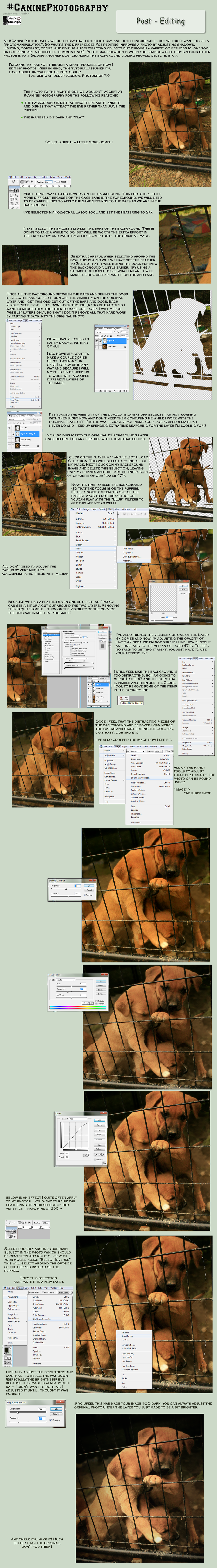Image resolution: width=217 pixels, height=1568 pixels.
Task: Select Brightness/Contrast in the first Adjustments submenu
Action: (x=149, y=778)
